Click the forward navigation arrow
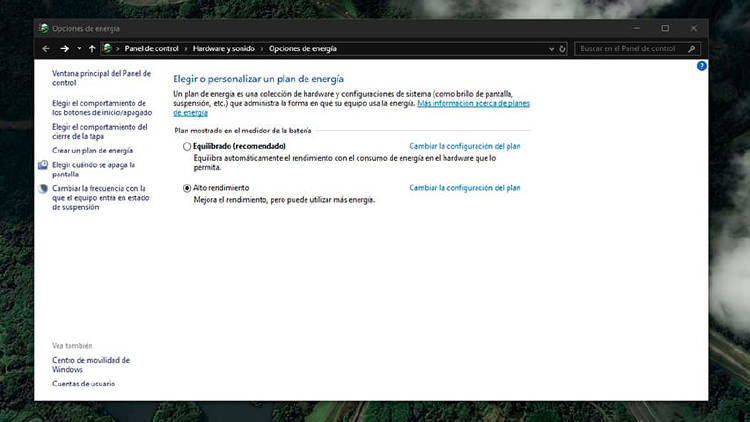Viewport: 750px width, 422px height. [64, 48]
